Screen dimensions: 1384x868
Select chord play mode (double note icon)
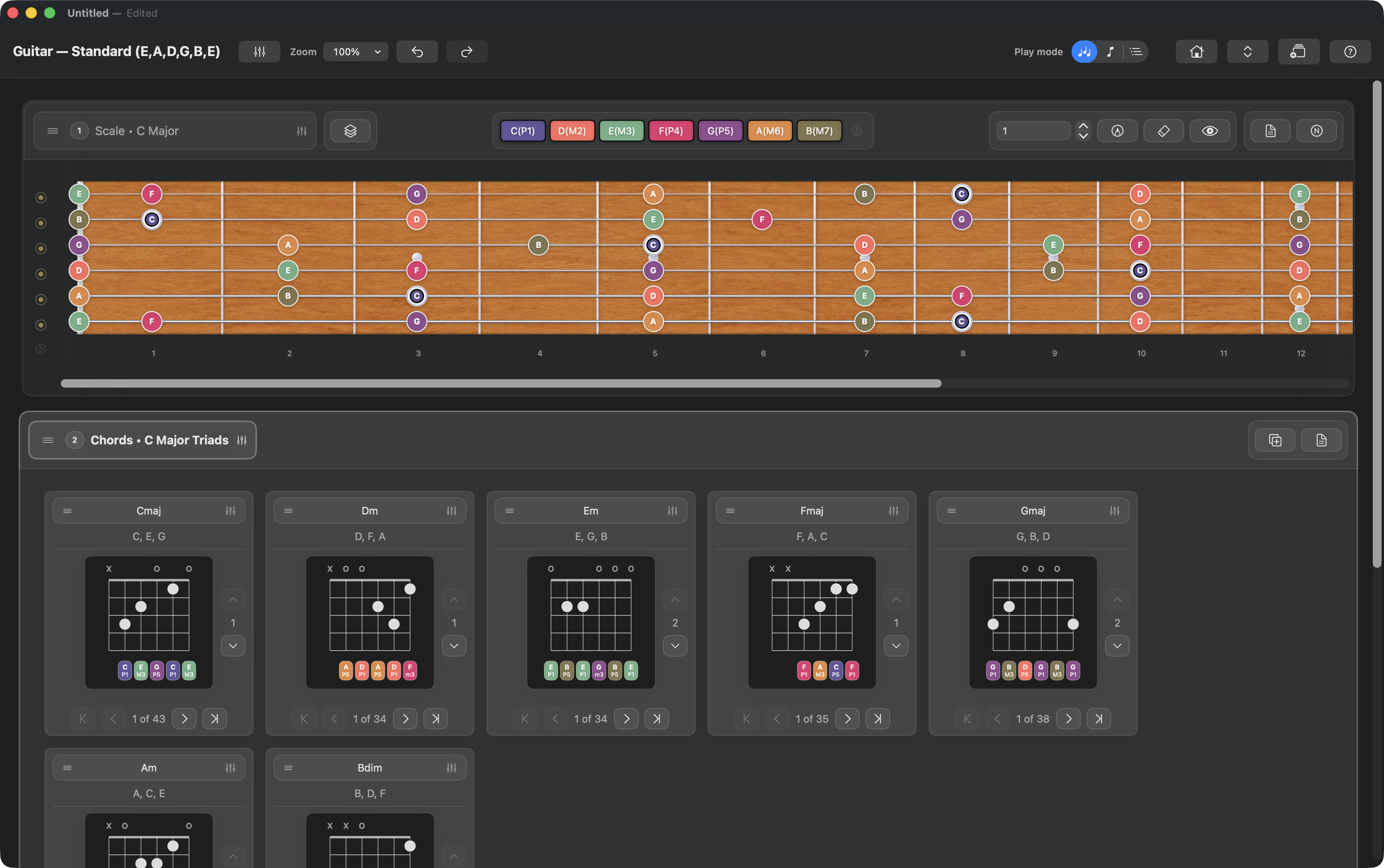(1084, 52)
